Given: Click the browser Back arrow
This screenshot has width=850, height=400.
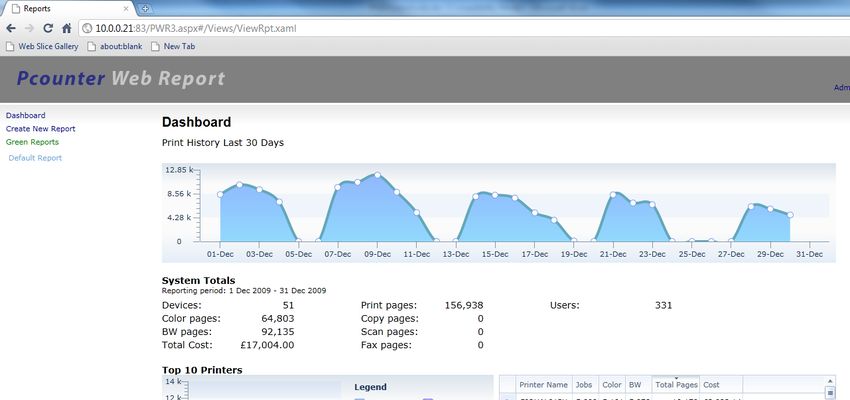Looking at the screenshot, I should pyautogui.click(x=11, y=28).
